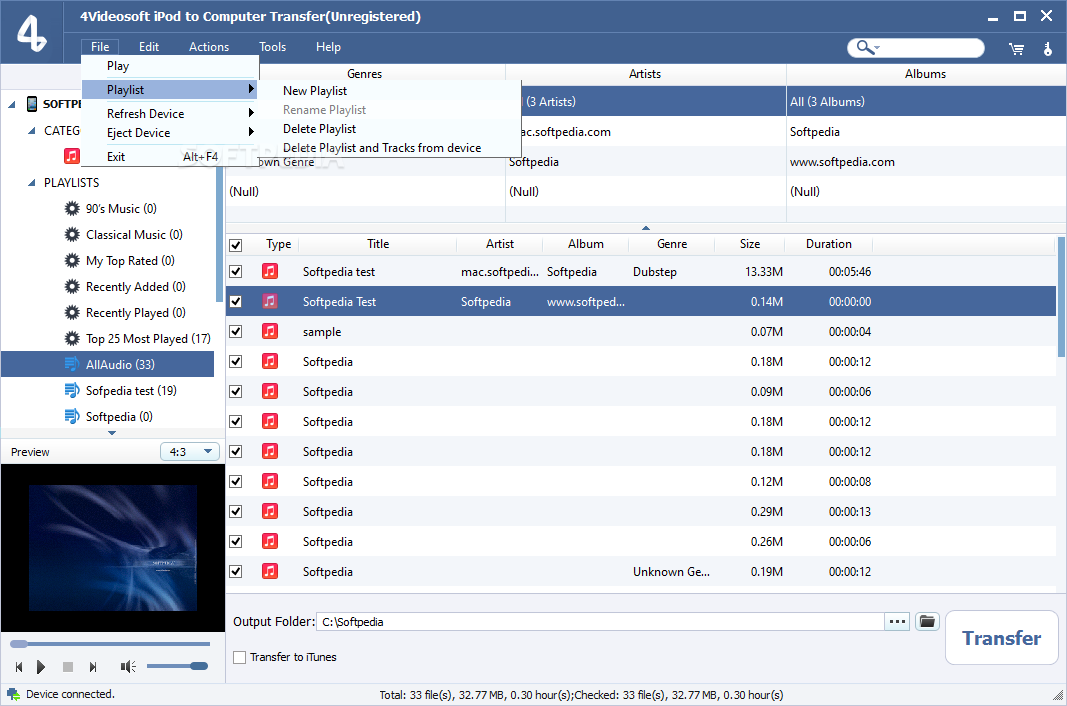This screenshot has width=1067, height=706.
Task: Enable the Transfer to iTunes checkbox
Action: (x=240, y=657)
